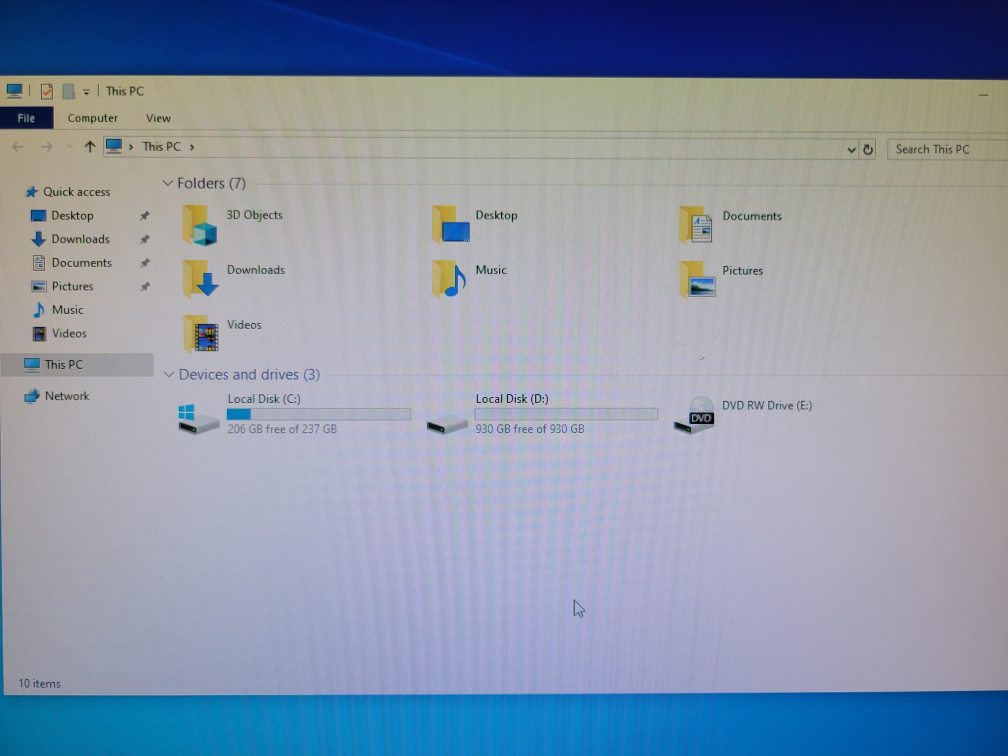Click the Back navigation arrow
This screenshot has width=1008, height=756.
pyautogui.click(x=18, y=147)
